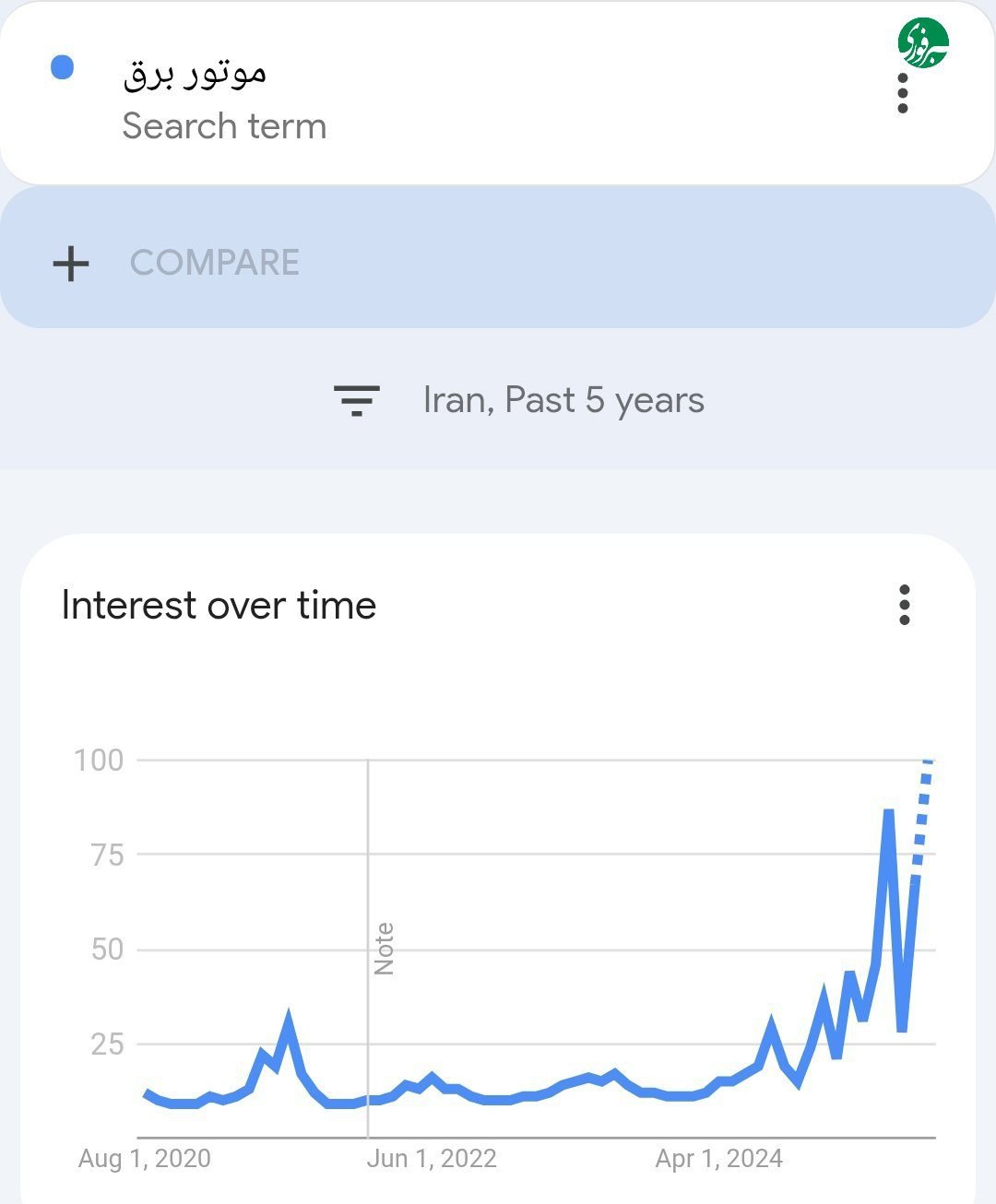The width and height of the screenshot is (996, 1204).
Task: Add a term with COMPARE
Action: click(215, 263)
